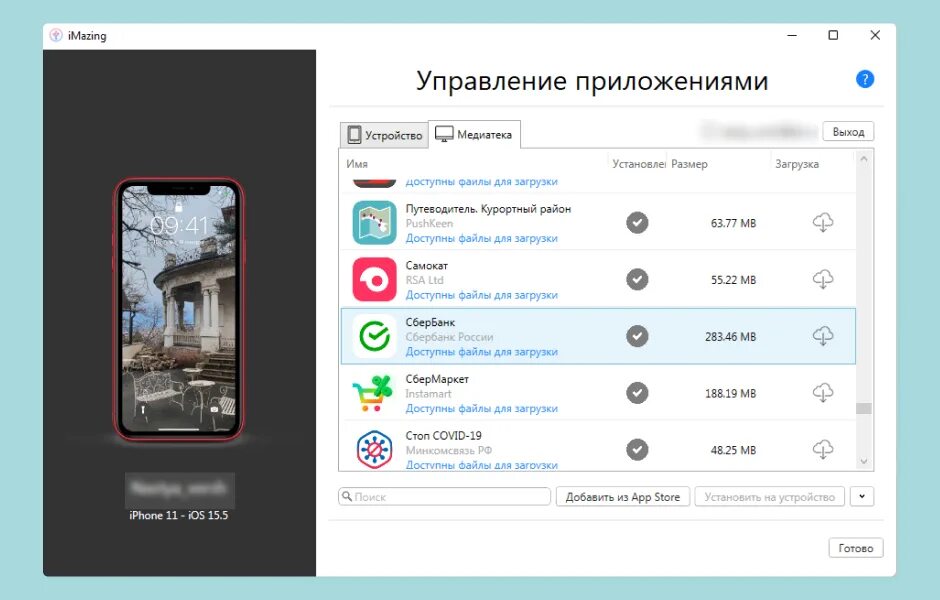Click Добавить из App Store button
Viewport: 940px width, 600px height.
623,497
